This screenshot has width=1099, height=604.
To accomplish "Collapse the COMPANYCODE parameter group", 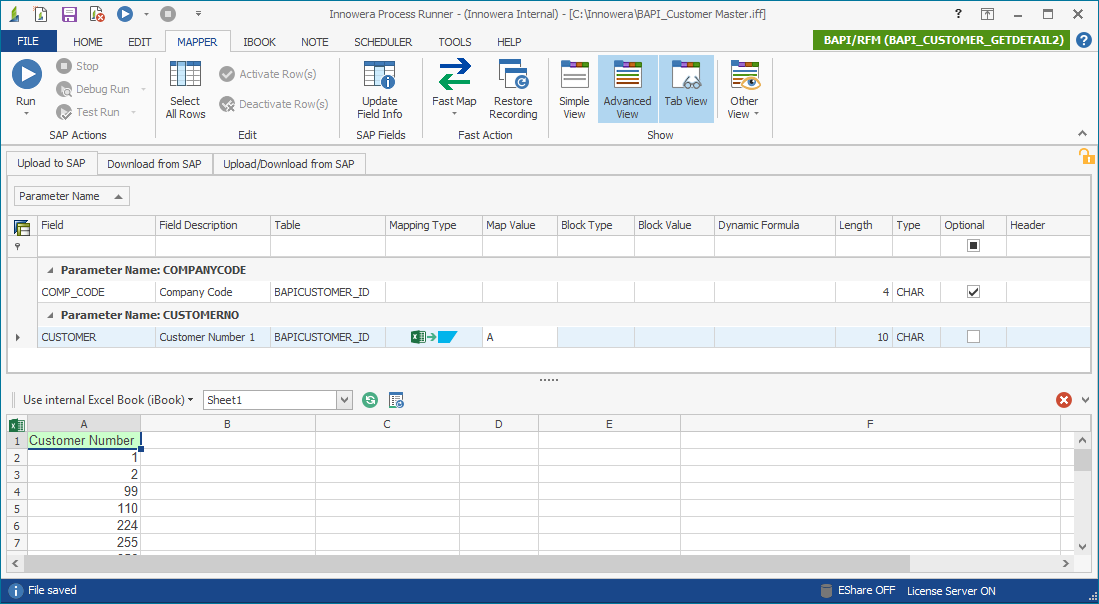I will pos(52,269).
